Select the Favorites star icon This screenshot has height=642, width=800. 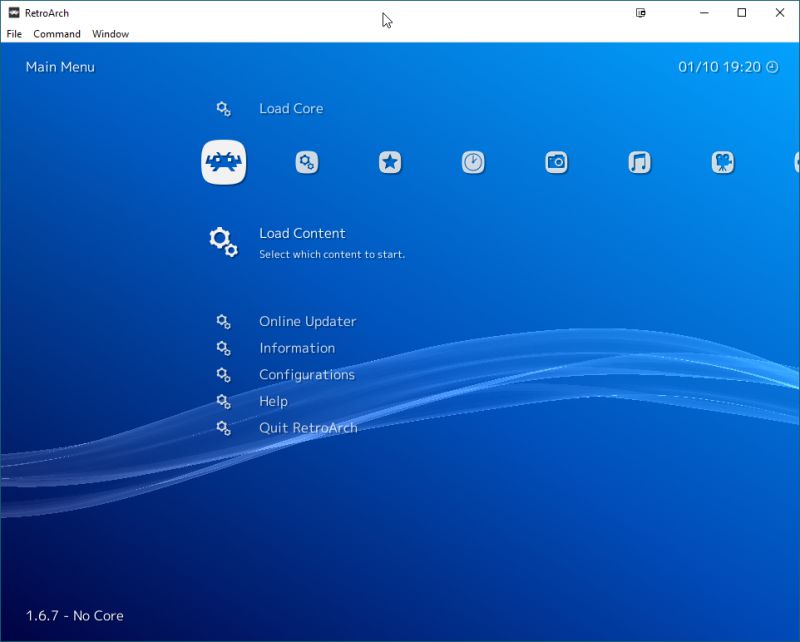[x=390, y=161]
